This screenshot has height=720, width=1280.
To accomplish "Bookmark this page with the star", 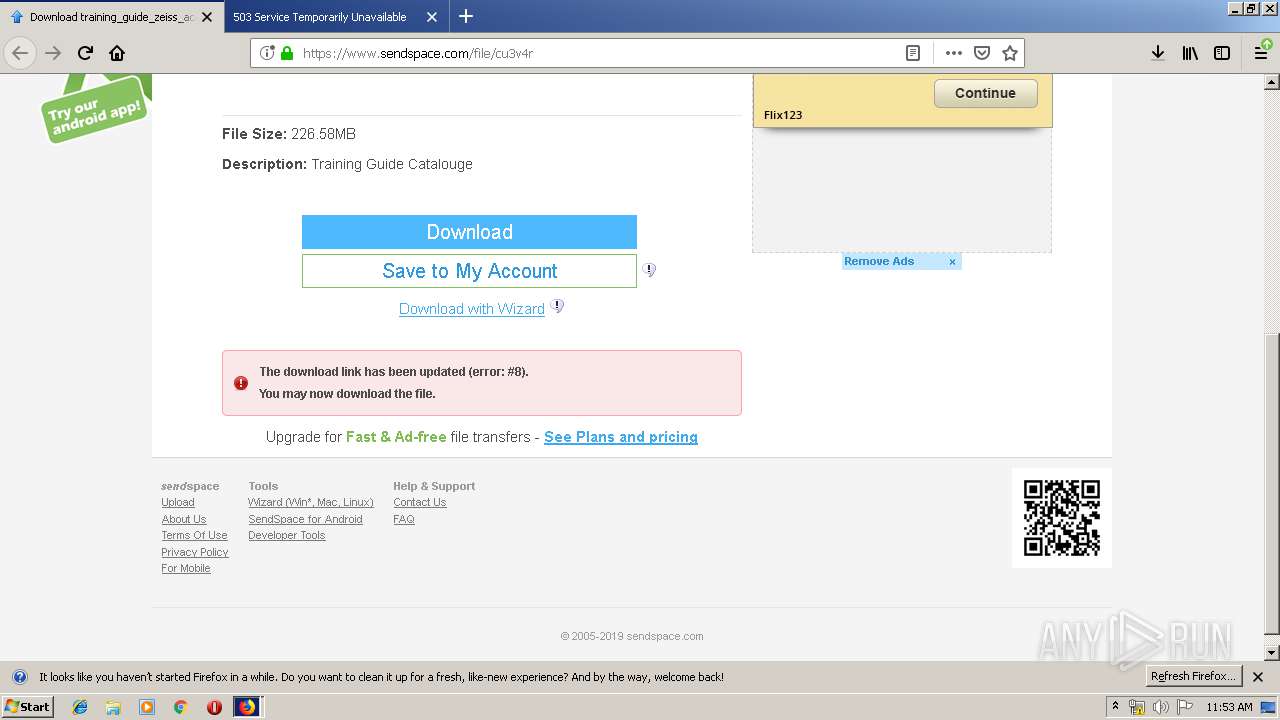I will [x=1010, y=53].
